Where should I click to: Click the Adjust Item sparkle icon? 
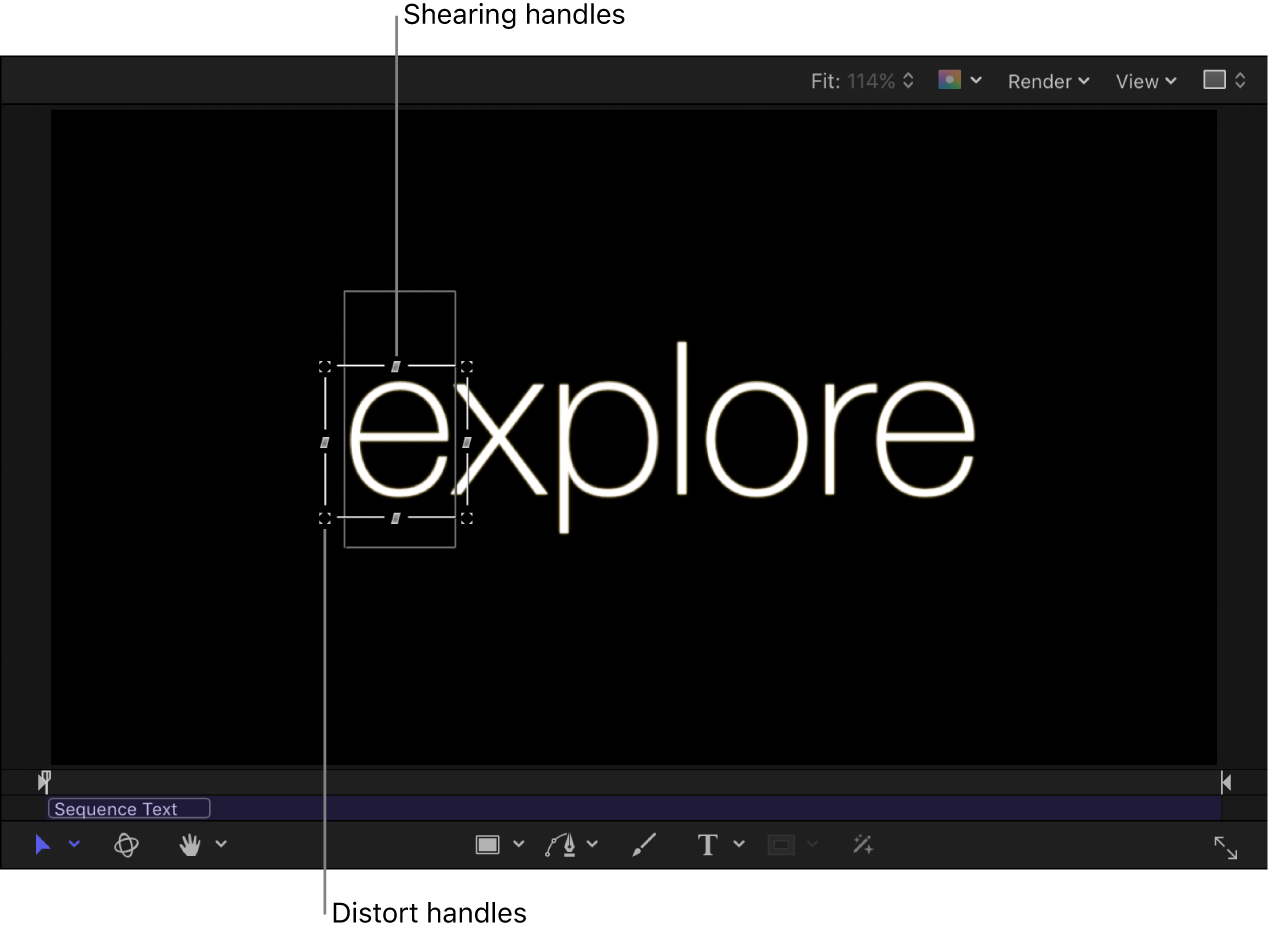tap(862, 845)
